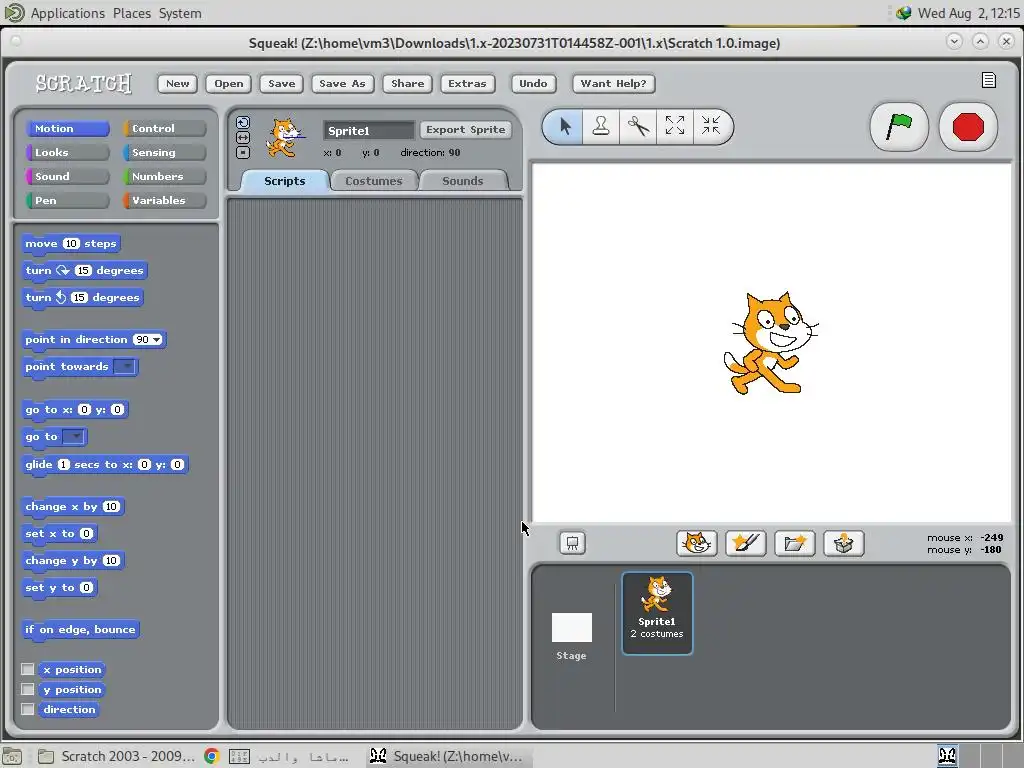Screen dimensions: 1024x768
Task: Click the green flag to start scripts
Action: (899, 127)
